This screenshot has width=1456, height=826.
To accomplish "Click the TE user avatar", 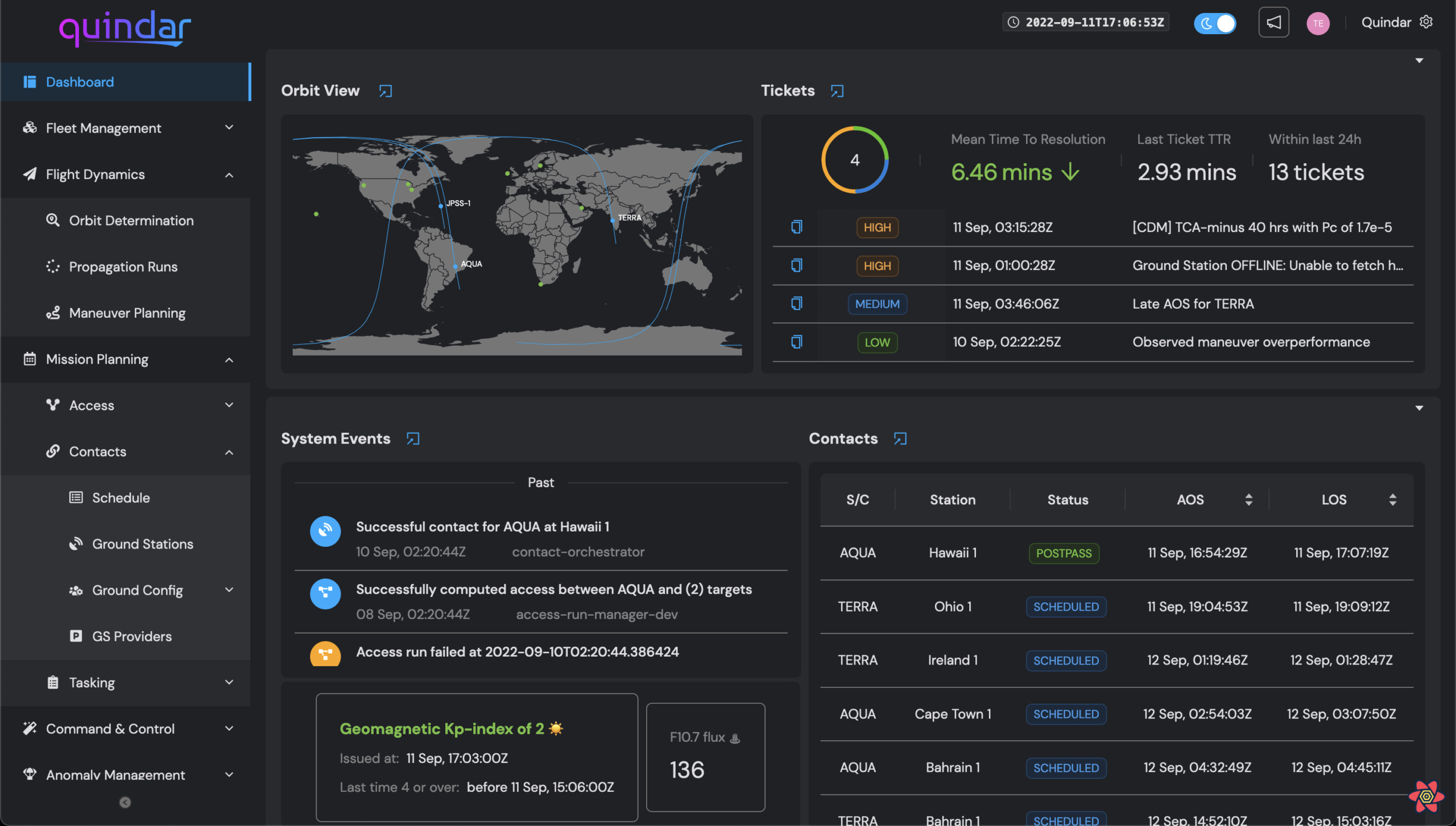I will pyautogui.click(x=1318, y=23).
